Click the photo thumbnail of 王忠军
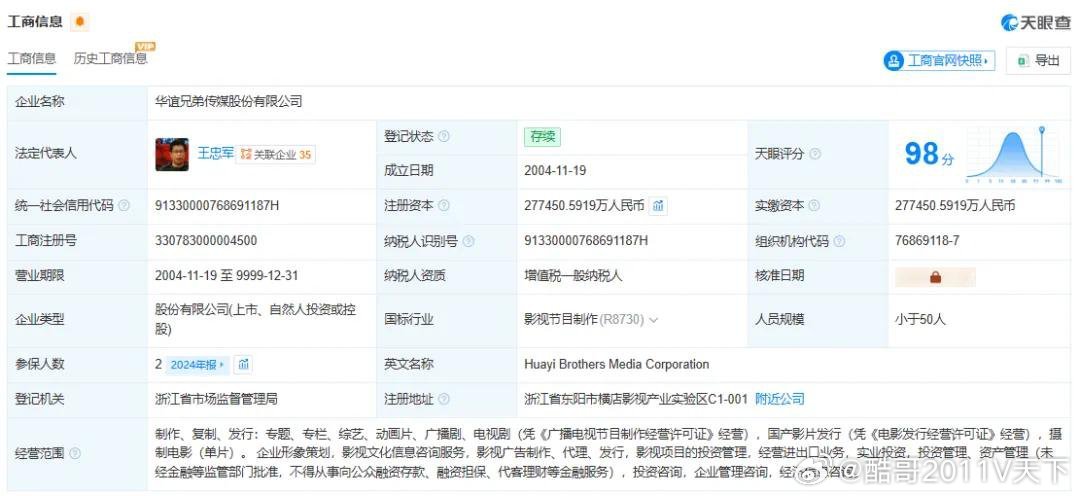The width and height of the screenshot is (1080, 496). click(172, 154)
